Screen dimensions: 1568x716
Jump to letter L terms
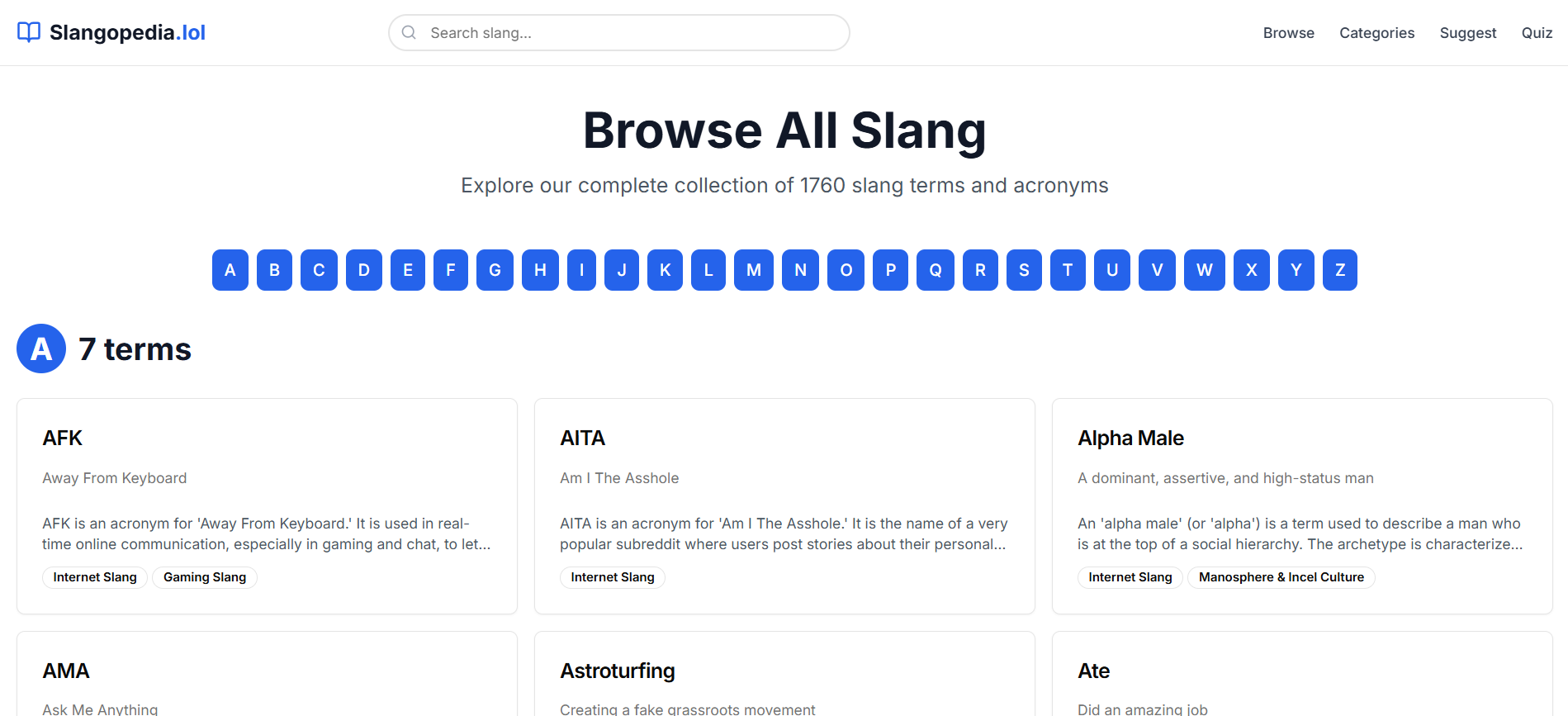point(708,270)
